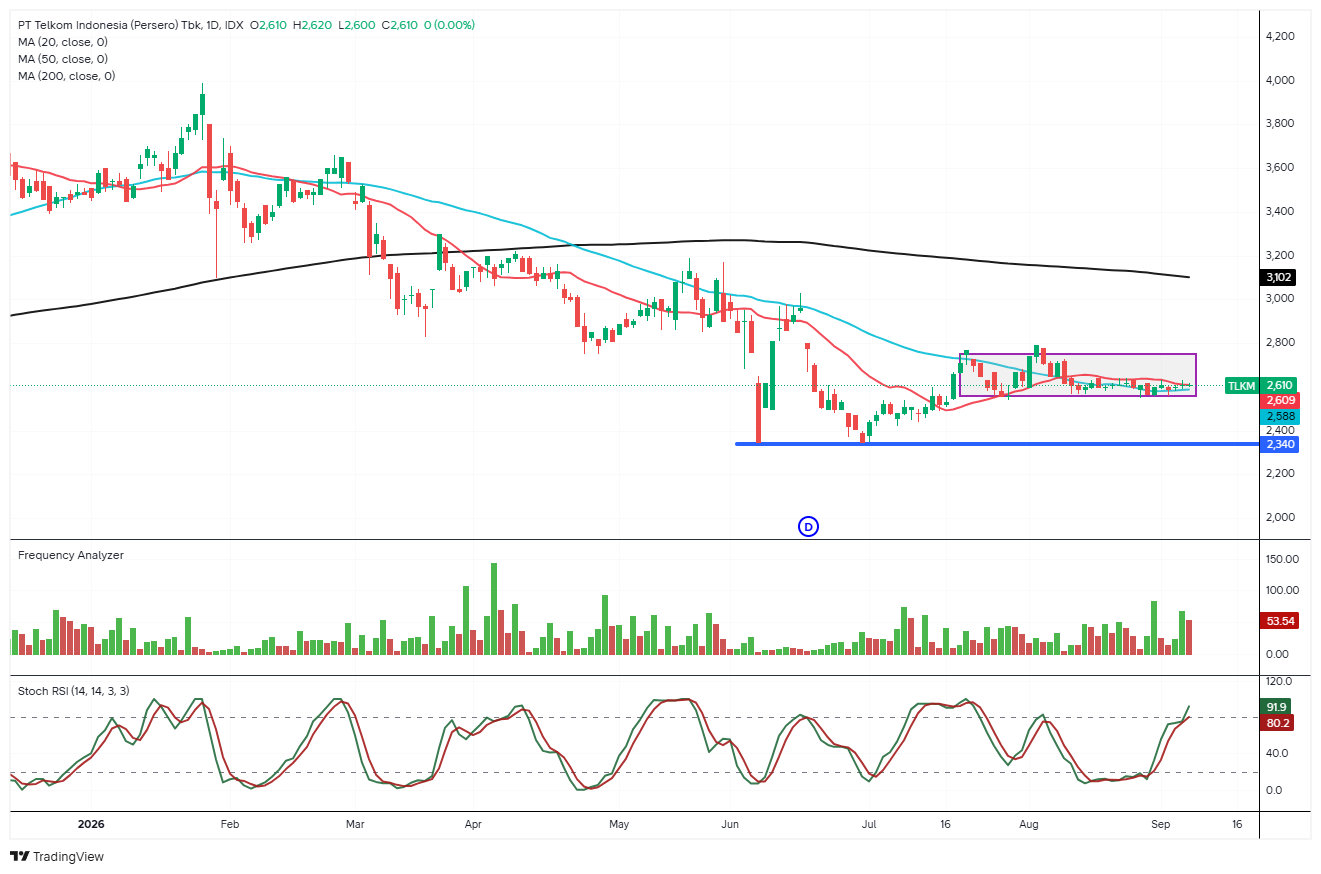The image size is (1321, 874).
Task: Click the cyan 2,588 MA value label
Action: pos(1279,416)
